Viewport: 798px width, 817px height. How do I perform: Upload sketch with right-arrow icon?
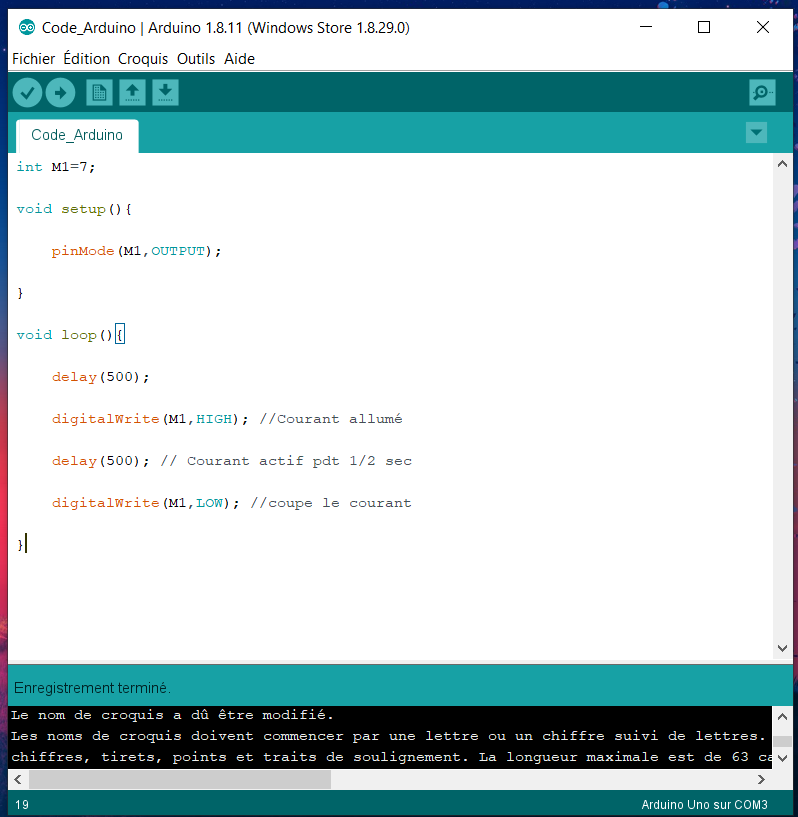click(x=60, y=93)
